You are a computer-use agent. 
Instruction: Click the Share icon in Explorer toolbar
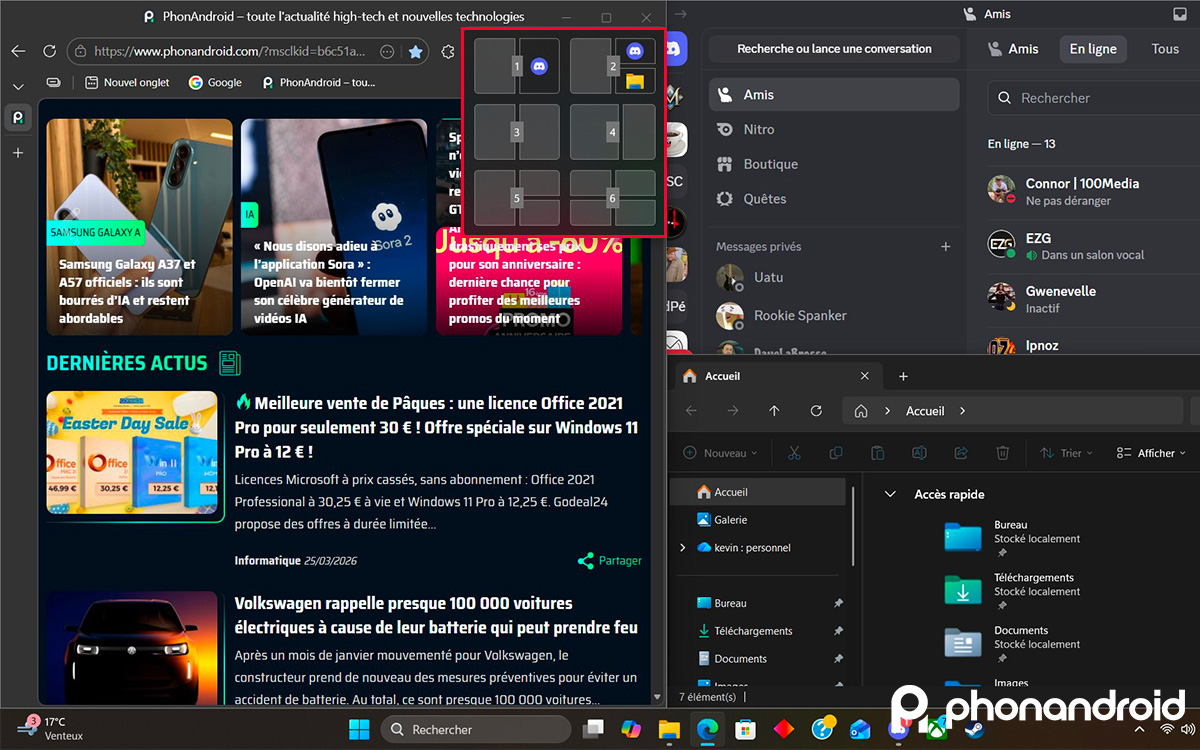click(960, 453)
